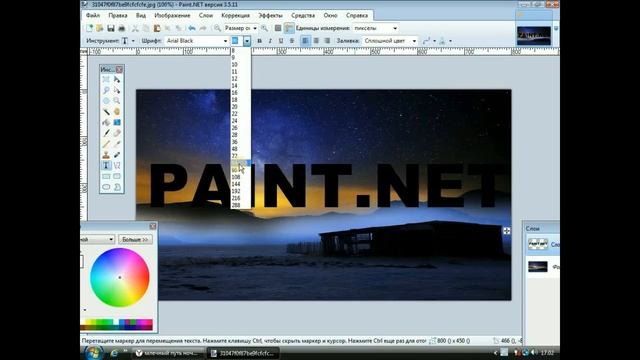Click the Undo arrow icon
This screenshot has height=360, width=640.
[192, 28]
